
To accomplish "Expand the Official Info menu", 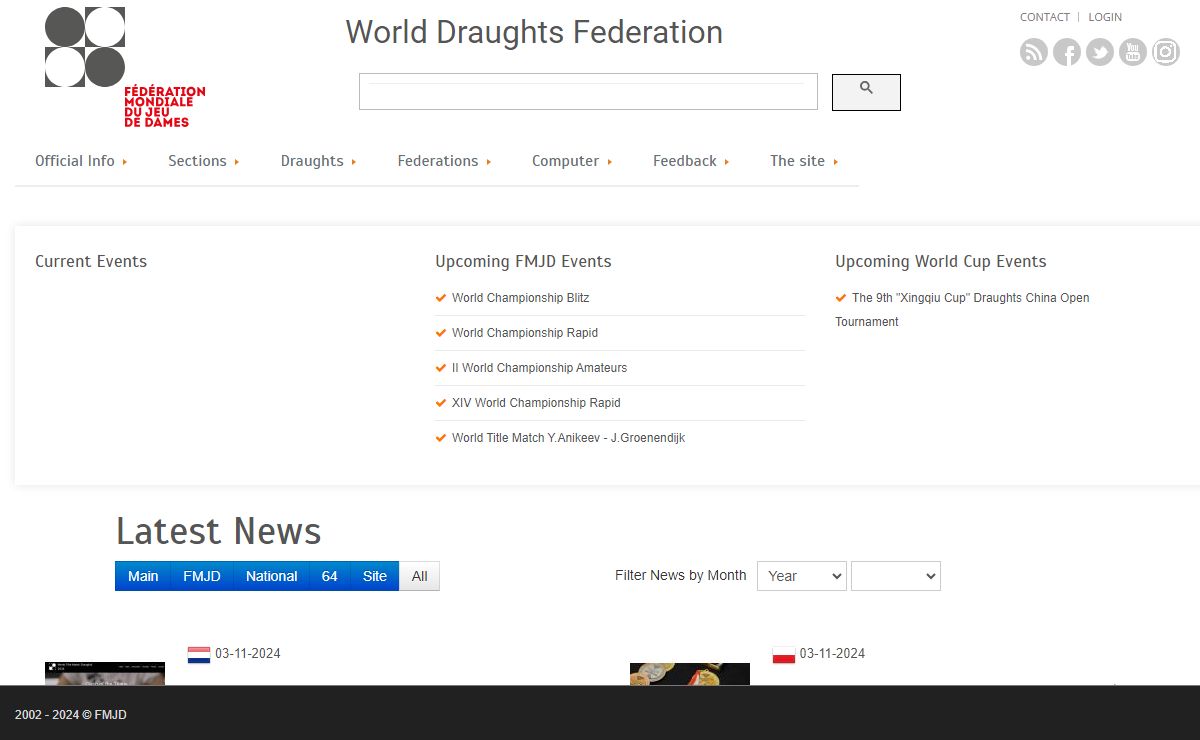I will pos(81,161).
